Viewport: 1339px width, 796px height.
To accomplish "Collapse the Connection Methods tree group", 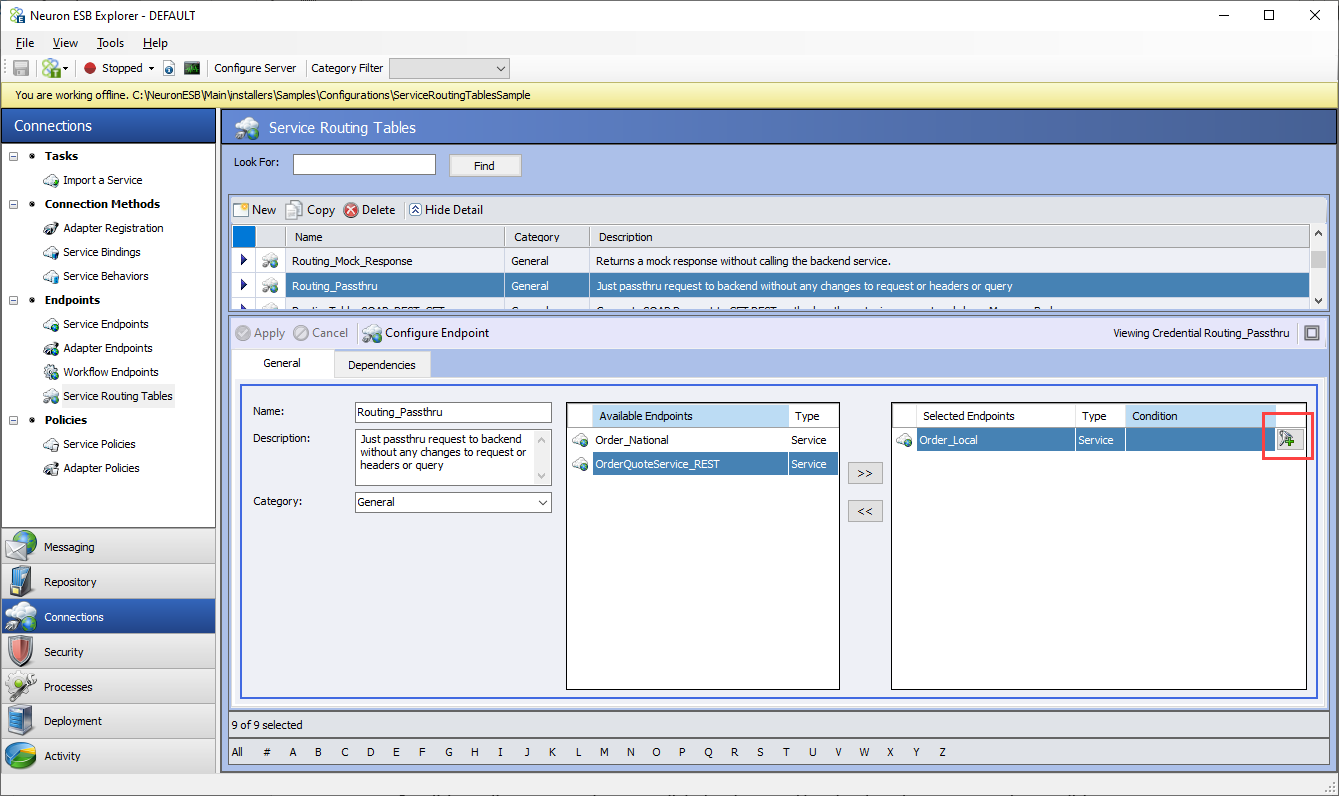I will [x=14, y=204].
